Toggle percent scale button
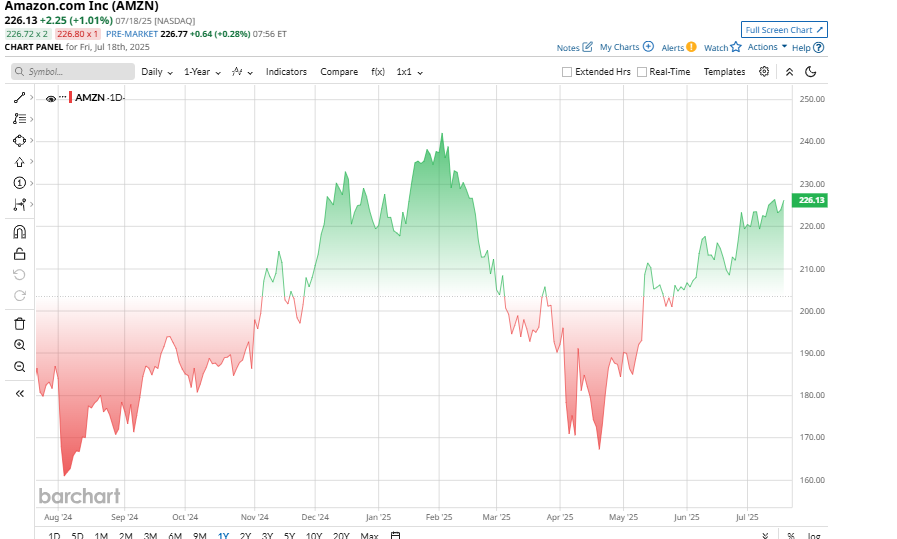 pos(791,536)
